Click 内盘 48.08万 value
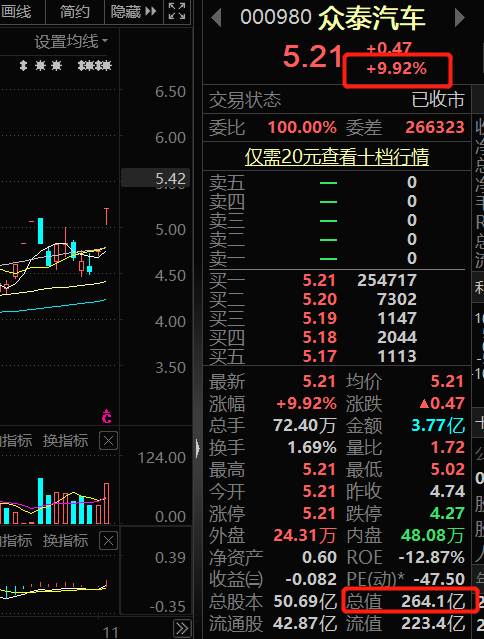 point(432,535)
